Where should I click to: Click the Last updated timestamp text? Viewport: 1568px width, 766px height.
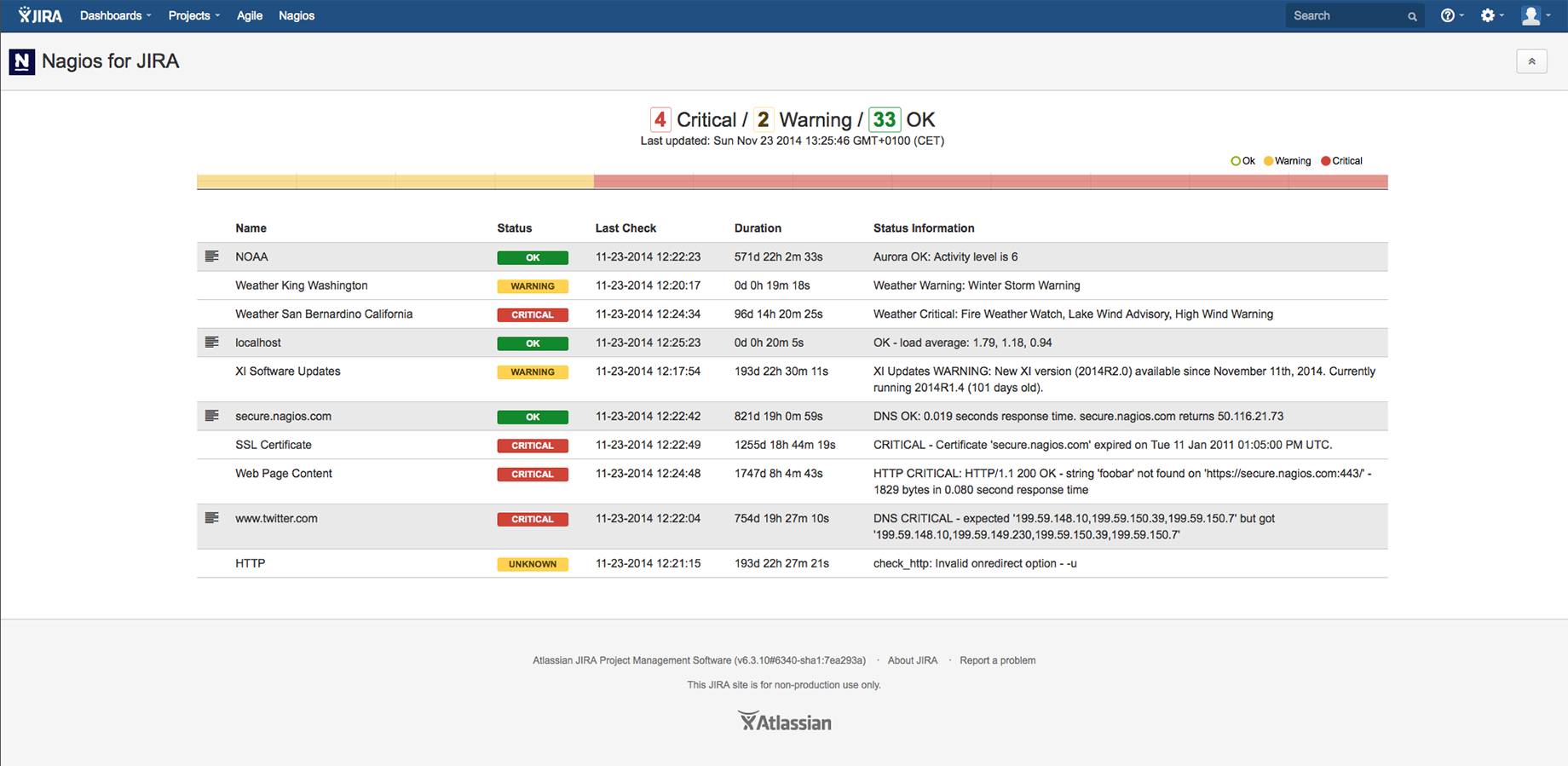click(793, 141)
